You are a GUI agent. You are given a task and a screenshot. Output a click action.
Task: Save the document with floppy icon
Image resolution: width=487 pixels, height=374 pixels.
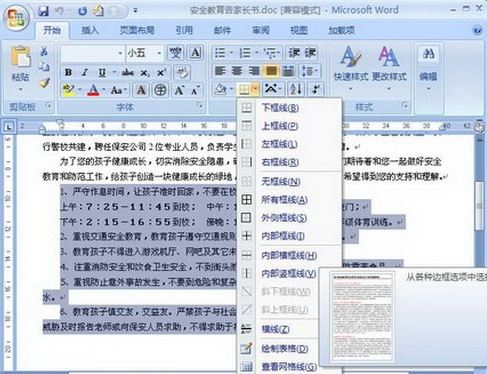click(x=44, y=11)
